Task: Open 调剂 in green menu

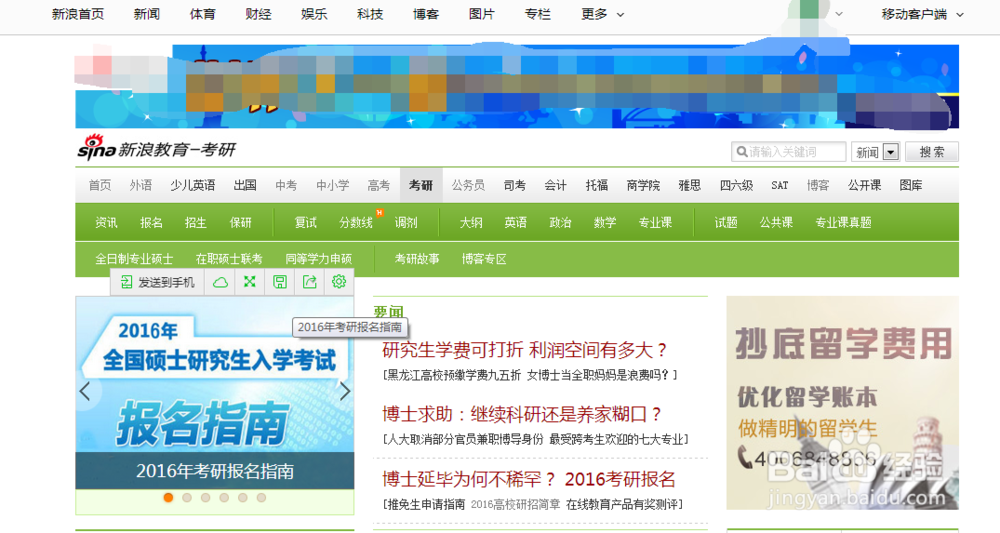Action: 406,222
